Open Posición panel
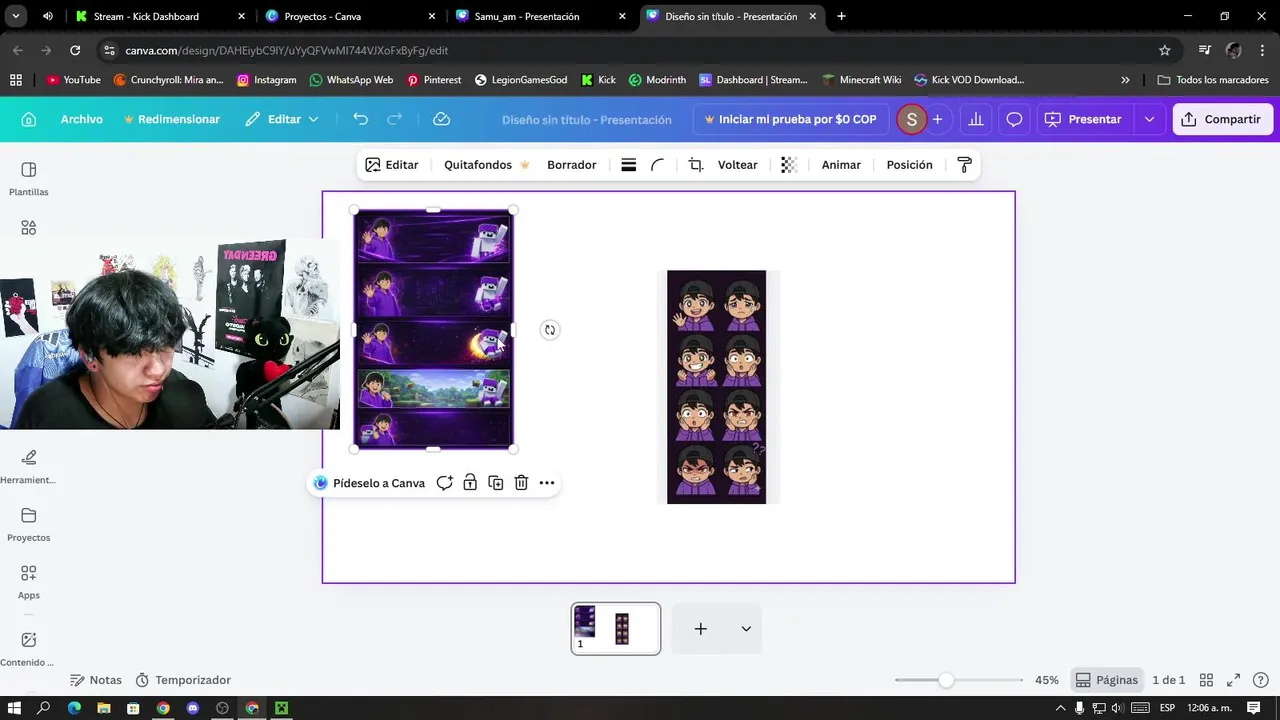1280x720 pixels. tap(909, 165)
